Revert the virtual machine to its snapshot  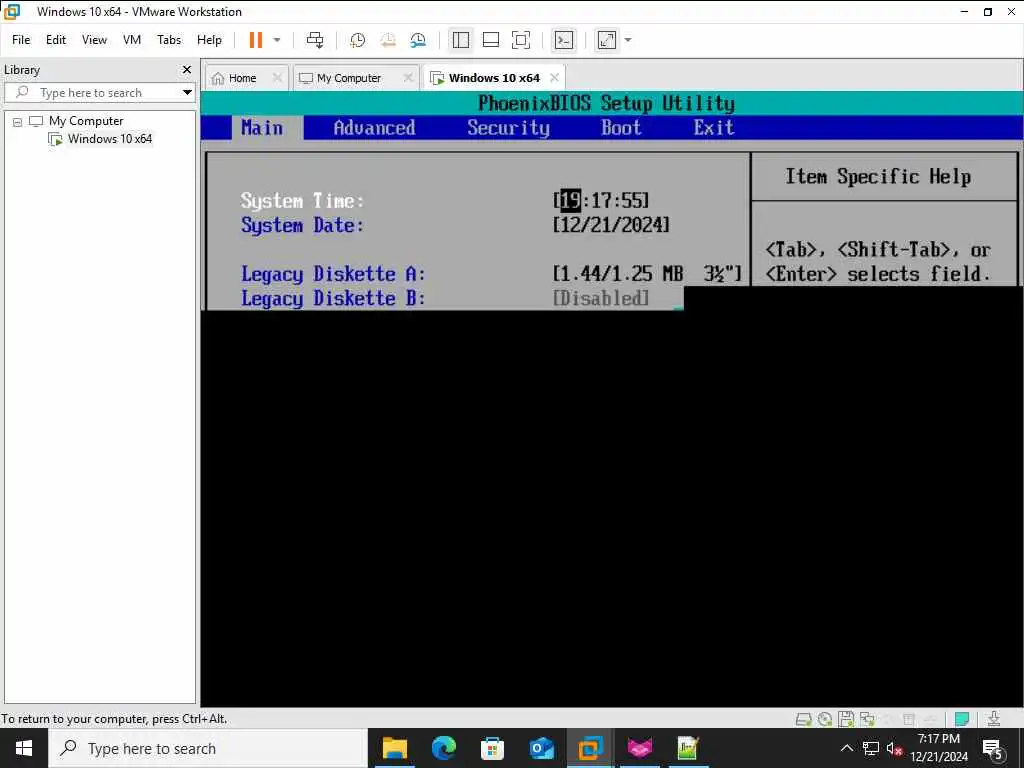(x=388, y=40)
